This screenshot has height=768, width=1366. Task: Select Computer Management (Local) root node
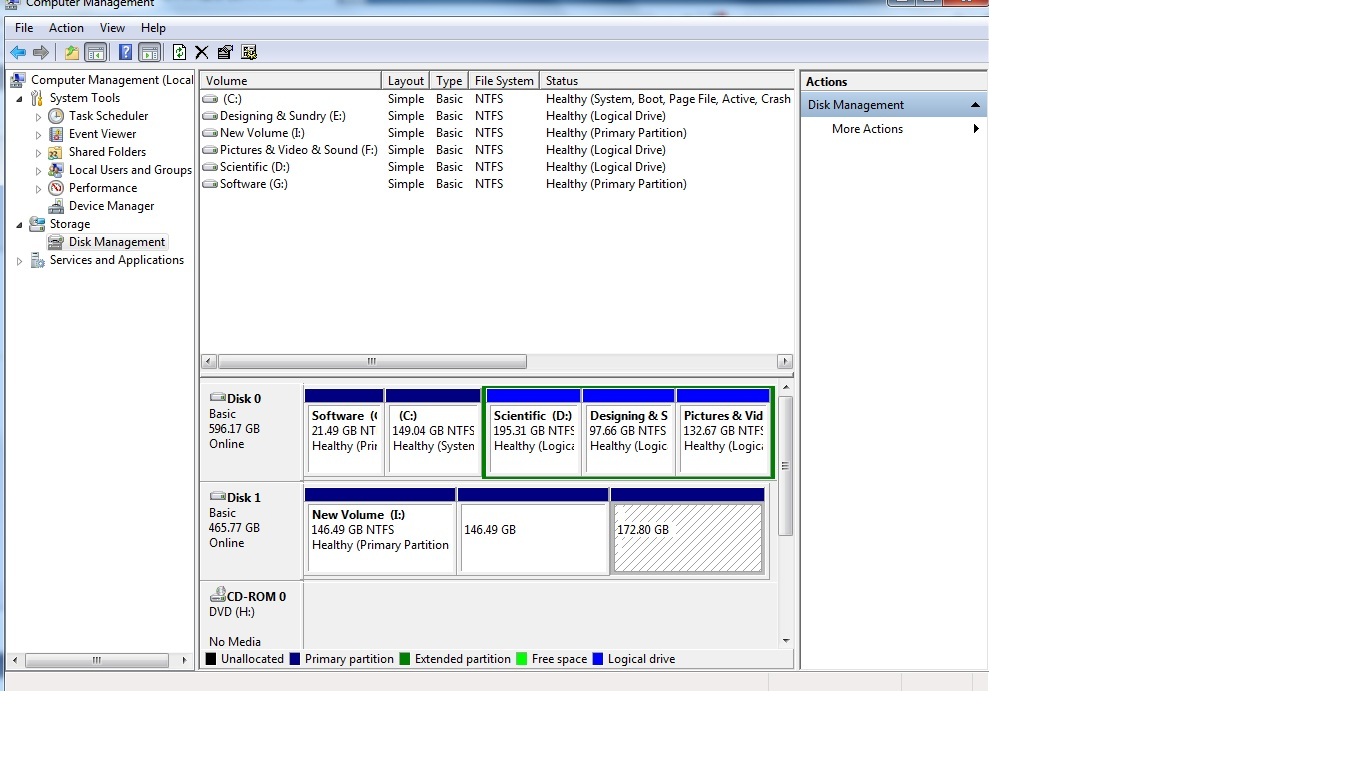click(x=112, y=80)
